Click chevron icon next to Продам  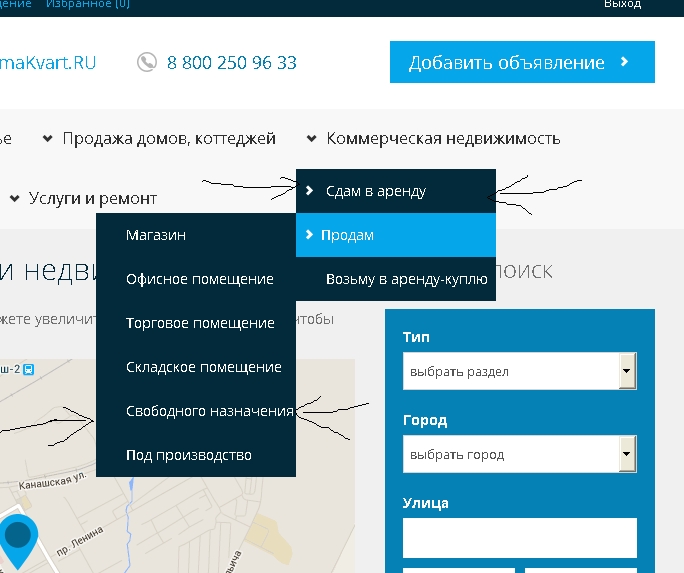click(x=309, y=235)
